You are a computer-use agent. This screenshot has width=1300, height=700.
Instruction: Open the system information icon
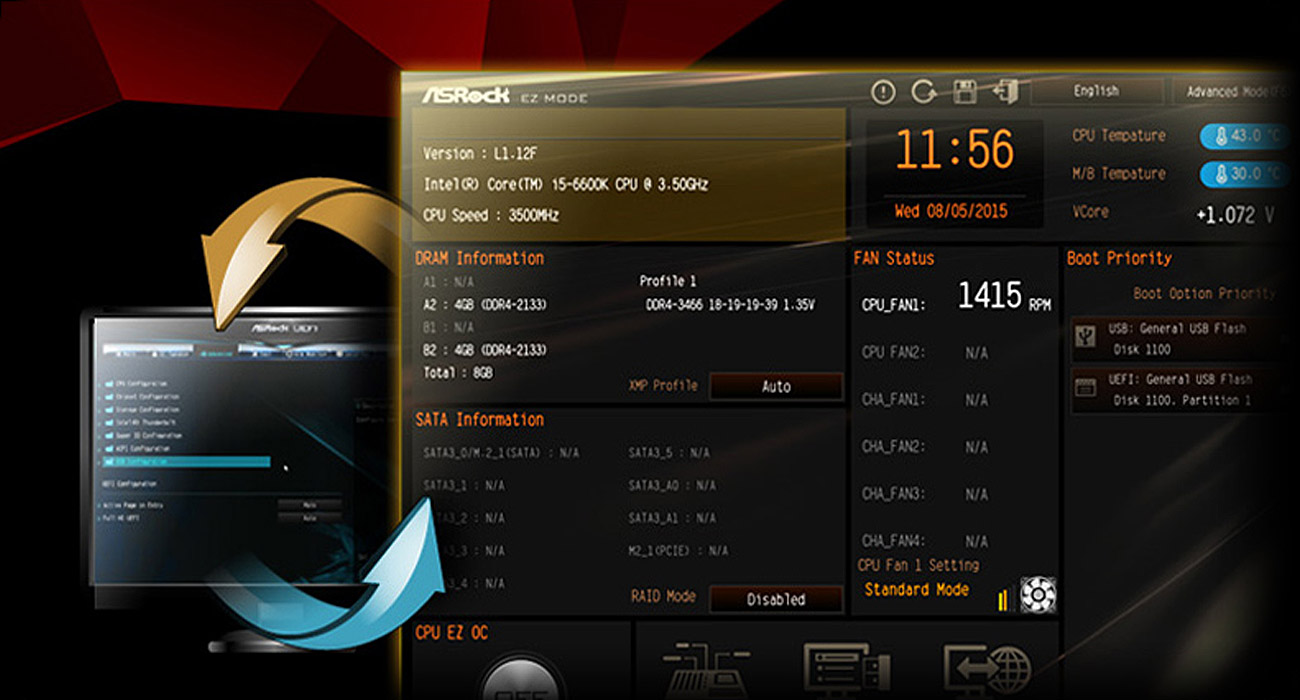pyautogui.click(x=882, y=90)
